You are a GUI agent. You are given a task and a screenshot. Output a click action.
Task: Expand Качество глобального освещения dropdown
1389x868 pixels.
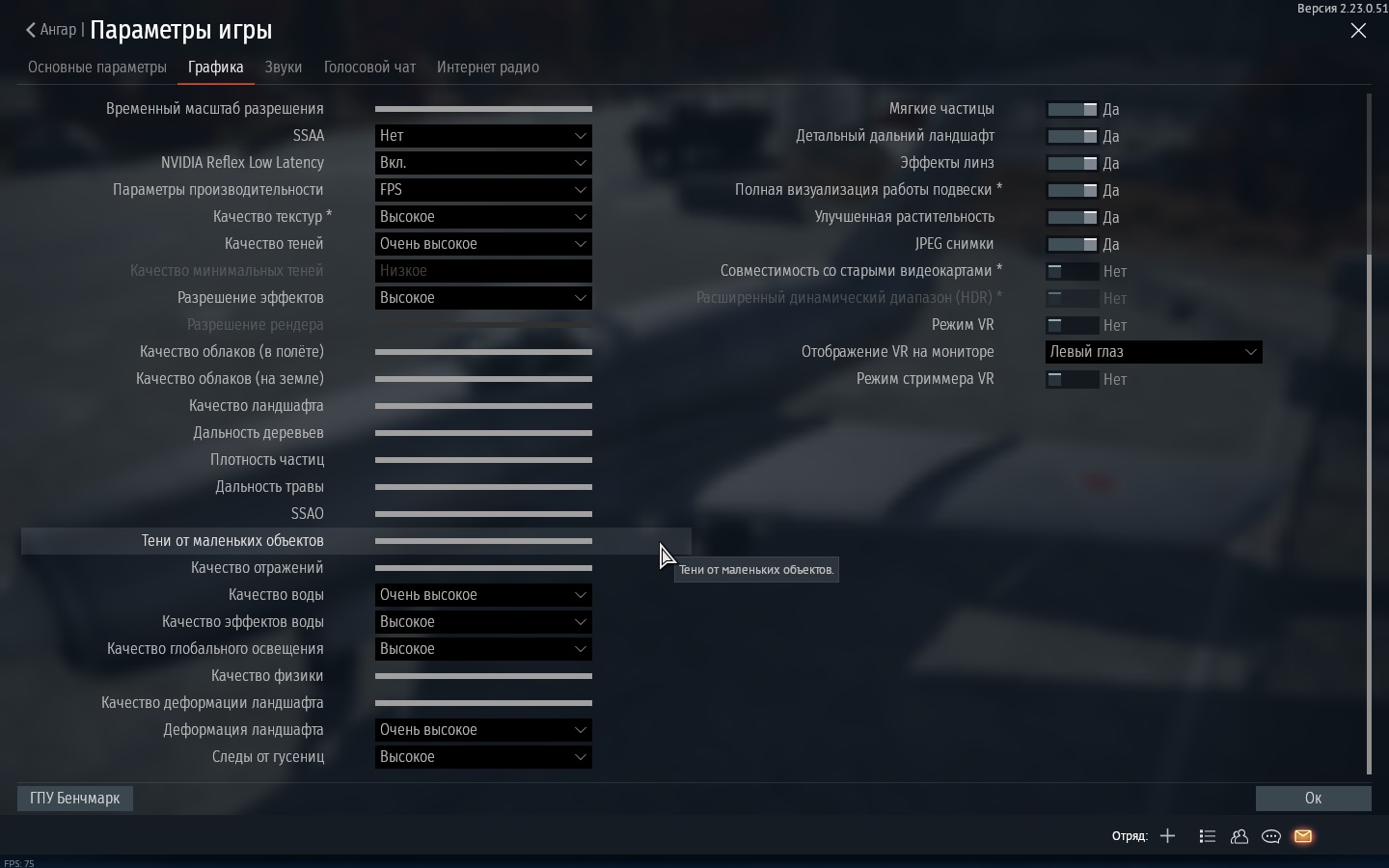(x=483, y=649)
